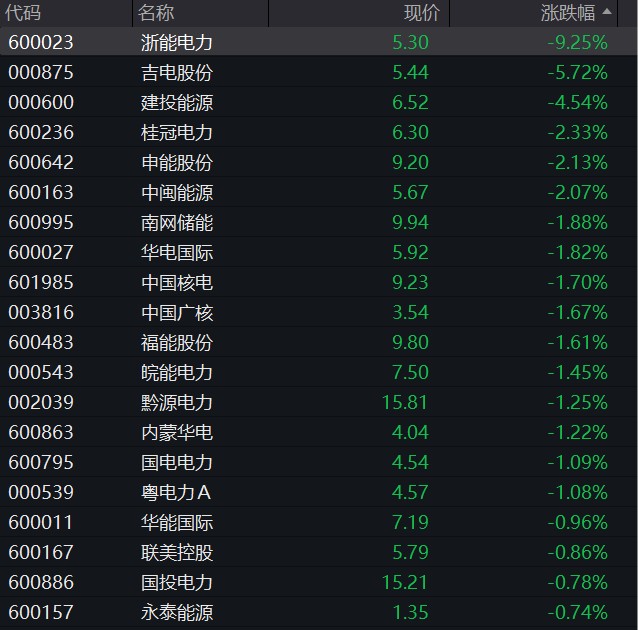Sort by the 现价 column header
The image size is (638, 630).
click(422, 13)
